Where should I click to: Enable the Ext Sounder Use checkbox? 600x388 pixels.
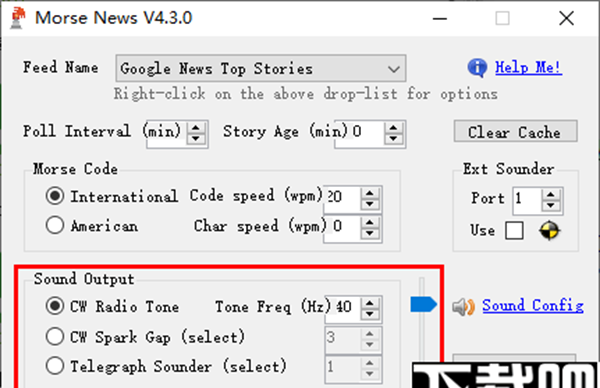click(x=514, y=231)
